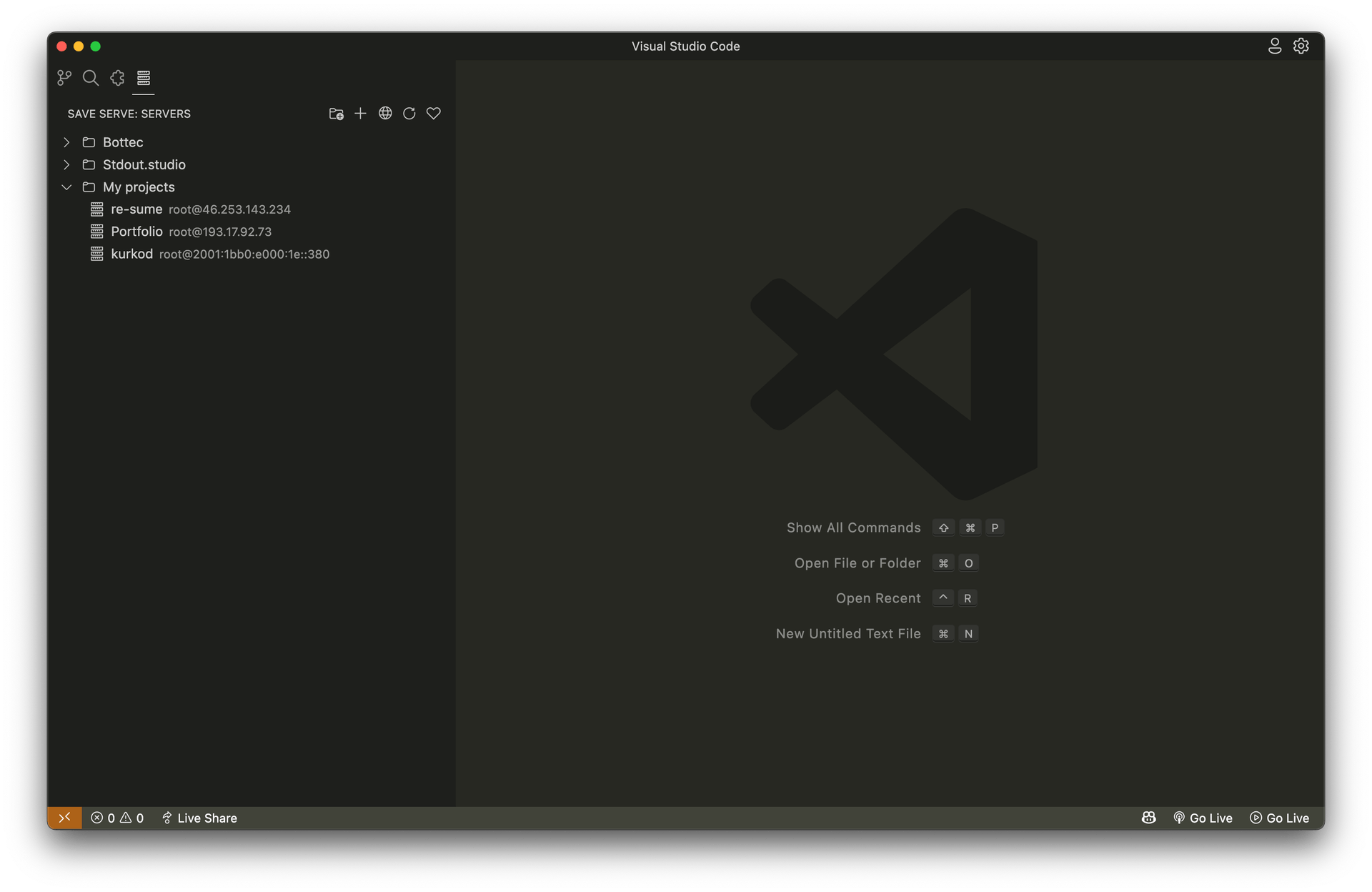Open the Manage settings gear
The width and height of the screenshot is (1372, 892).
(x=1301, y=46)
